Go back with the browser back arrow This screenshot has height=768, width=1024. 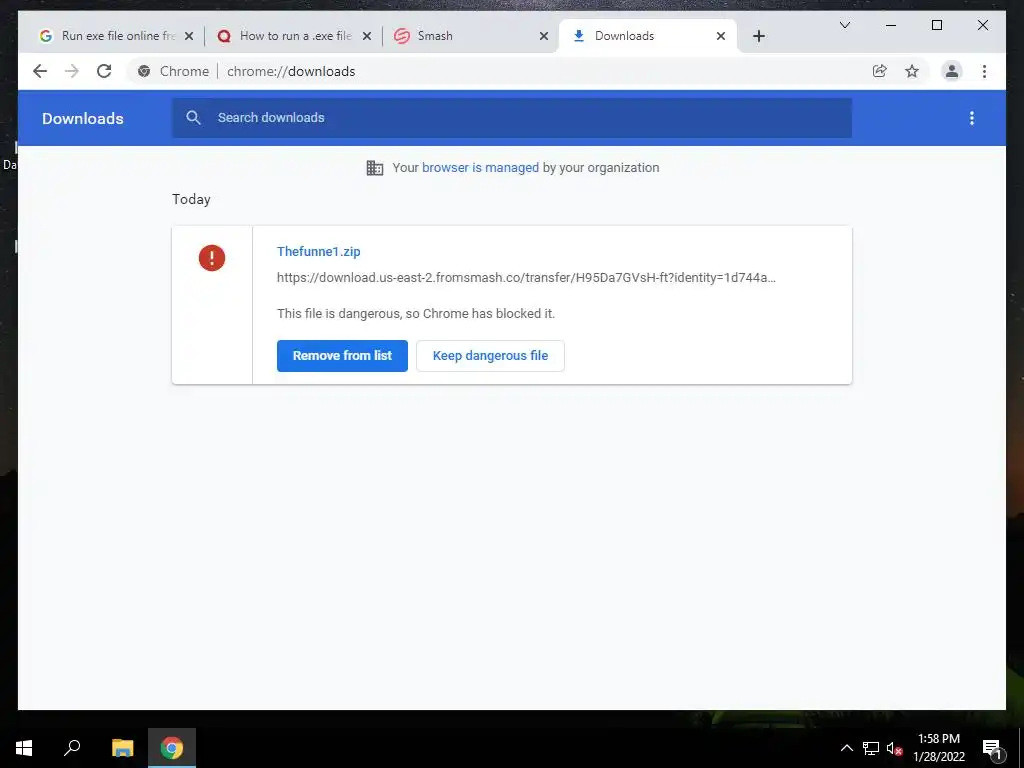[x=40, y=71]
